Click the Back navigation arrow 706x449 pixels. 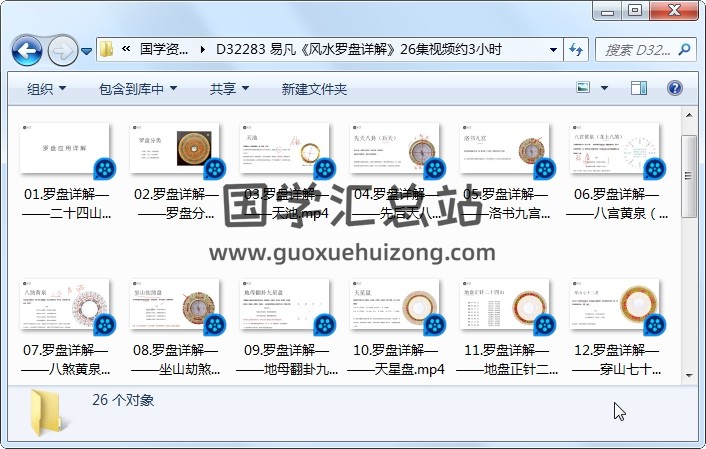[x=27, y=50]
